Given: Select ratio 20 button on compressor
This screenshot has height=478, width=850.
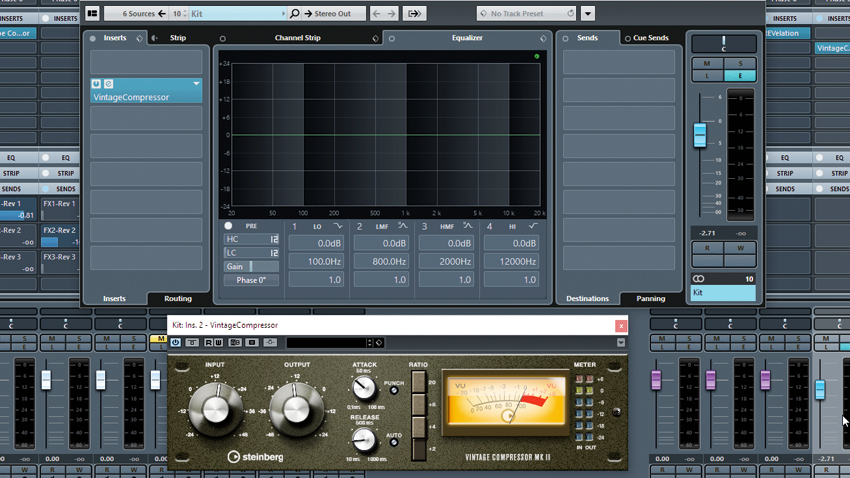Looking at the screenshot, I should 418,383.
